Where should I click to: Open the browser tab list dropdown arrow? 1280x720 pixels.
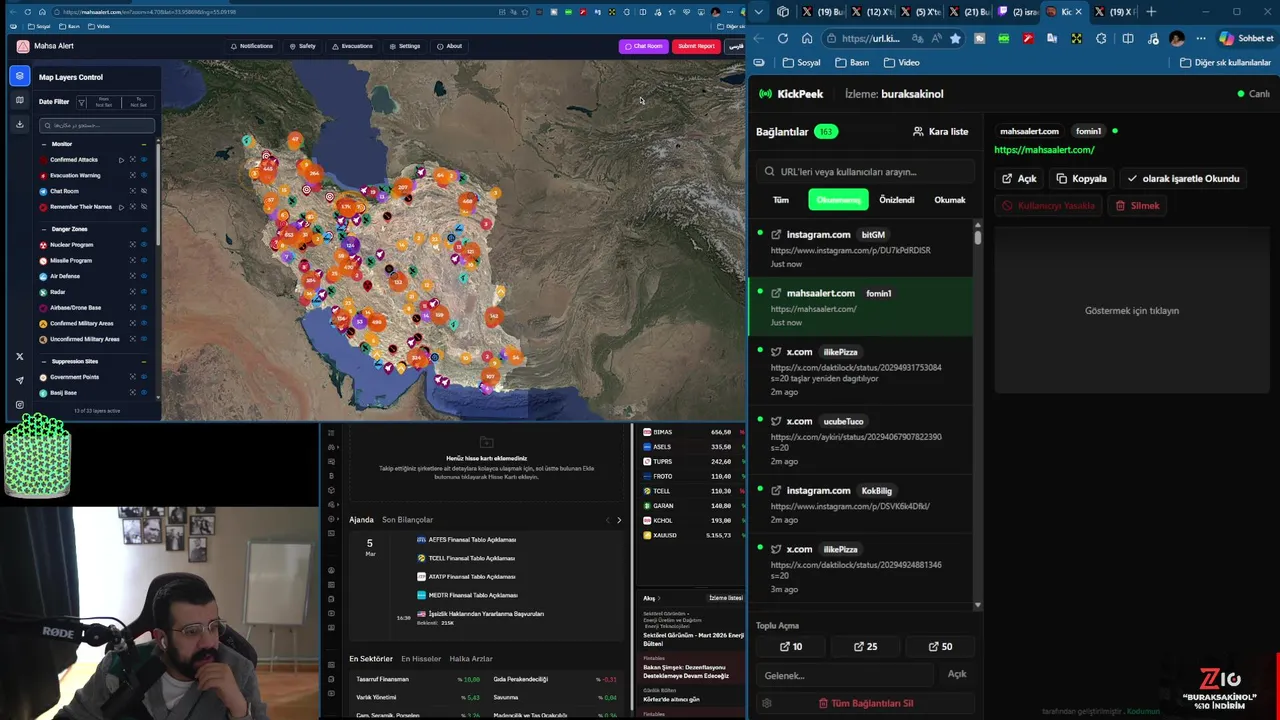(759, 12)
